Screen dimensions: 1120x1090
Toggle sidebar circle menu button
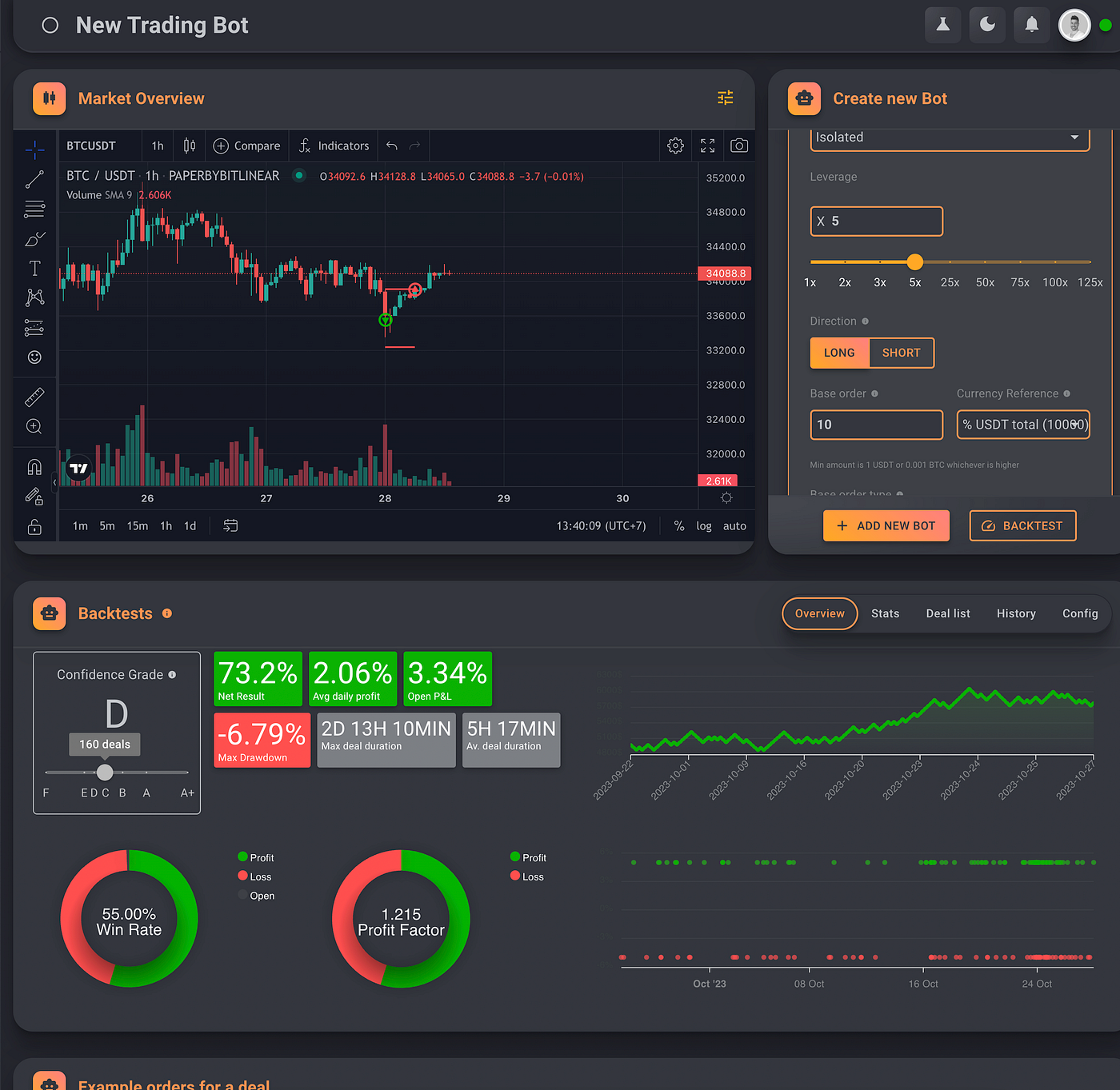[x=50, y=26]
